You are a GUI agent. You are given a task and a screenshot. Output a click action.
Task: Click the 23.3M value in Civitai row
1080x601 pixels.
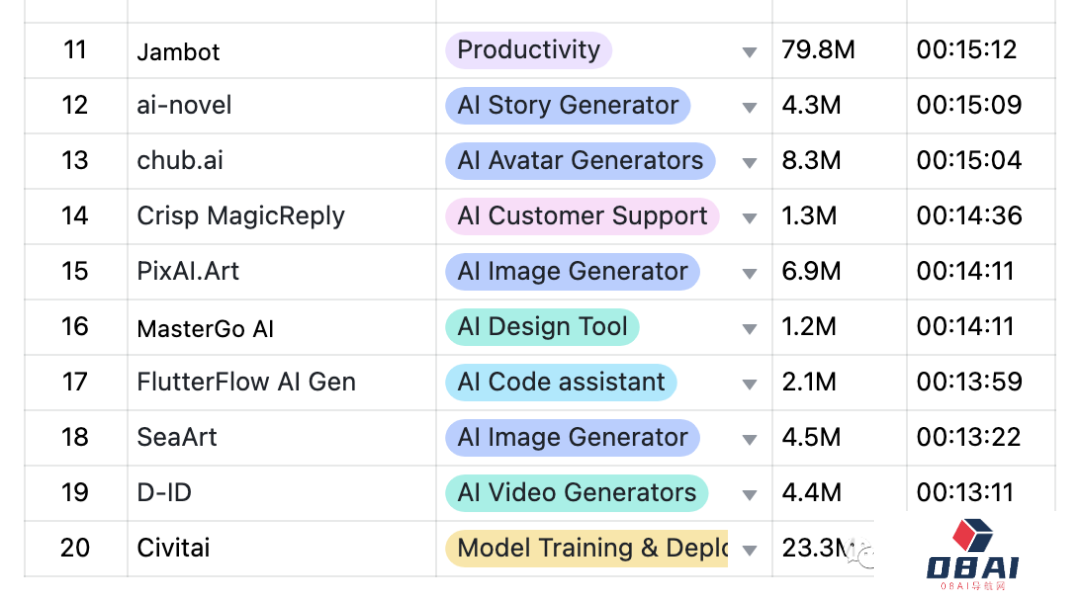[x=818, y=549]
